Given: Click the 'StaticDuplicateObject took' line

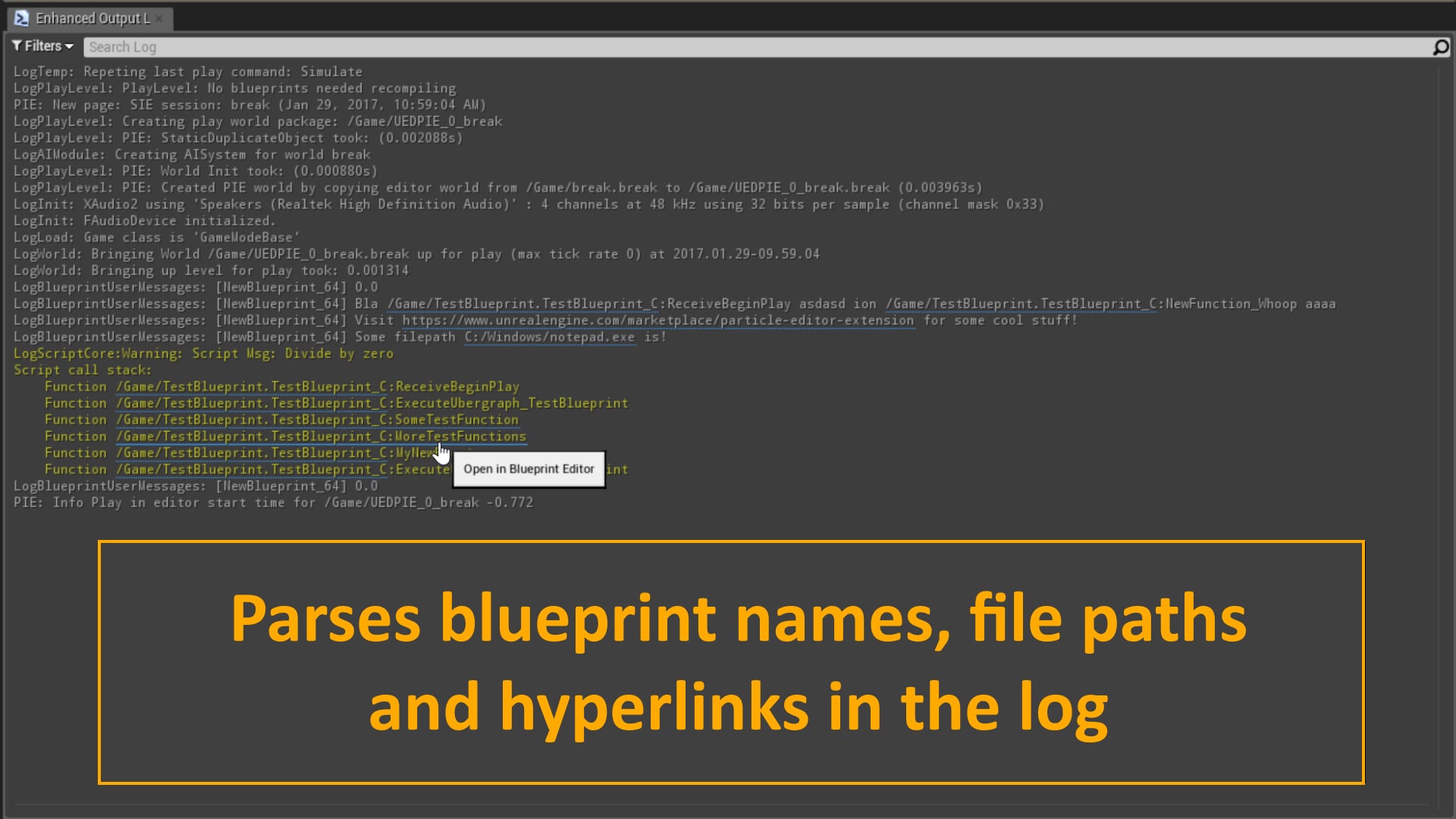Looking at the screenshot, I should click(x=238, y=138).
